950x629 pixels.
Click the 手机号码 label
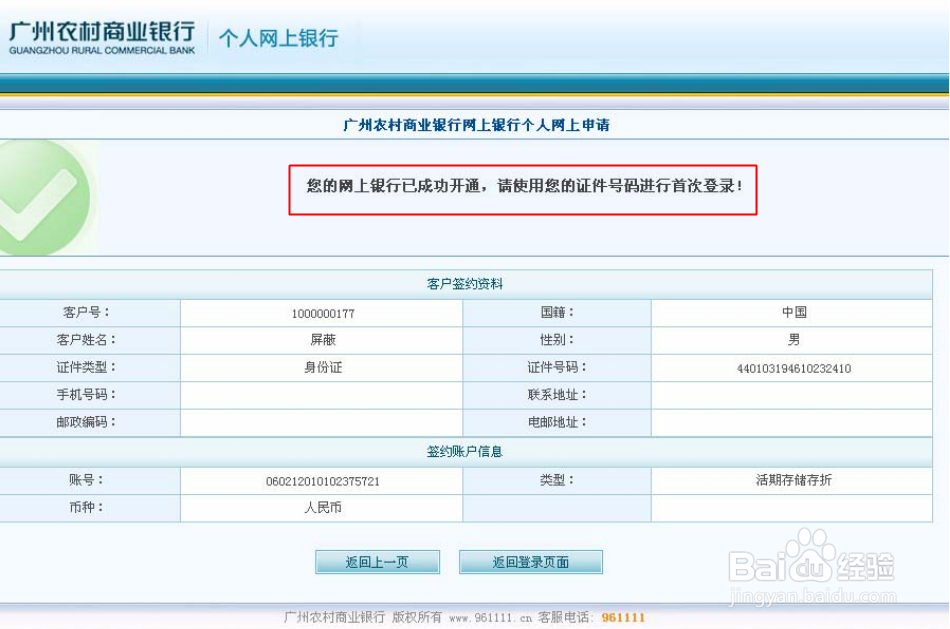[x=86, y=394]
